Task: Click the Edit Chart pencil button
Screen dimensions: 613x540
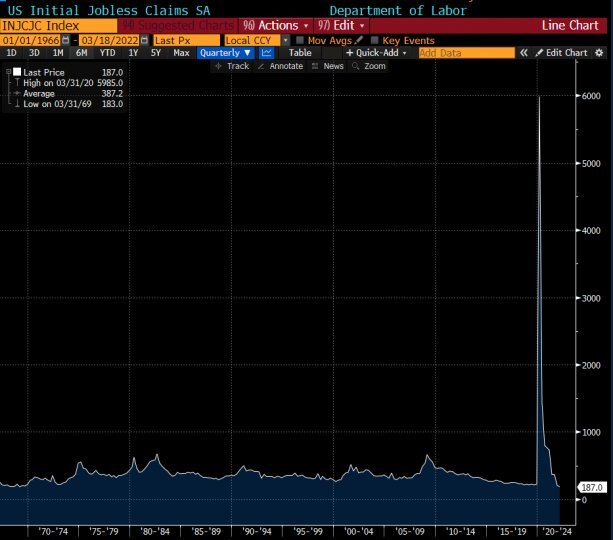Action: [x=562, y=52]
